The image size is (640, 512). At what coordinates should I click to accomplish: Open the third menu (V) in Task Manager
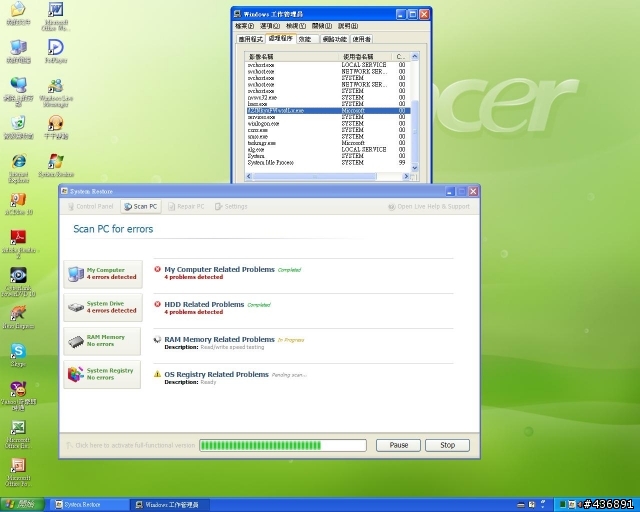(x=296, y=26)
